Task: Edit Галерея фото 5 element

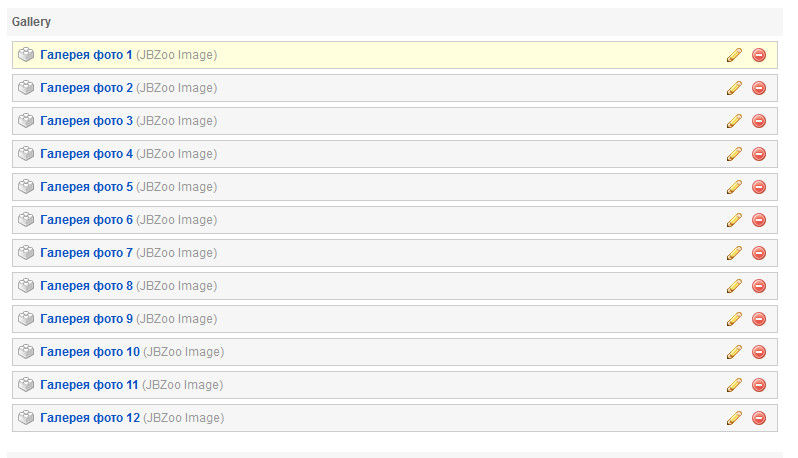Action: pos(734,187)
